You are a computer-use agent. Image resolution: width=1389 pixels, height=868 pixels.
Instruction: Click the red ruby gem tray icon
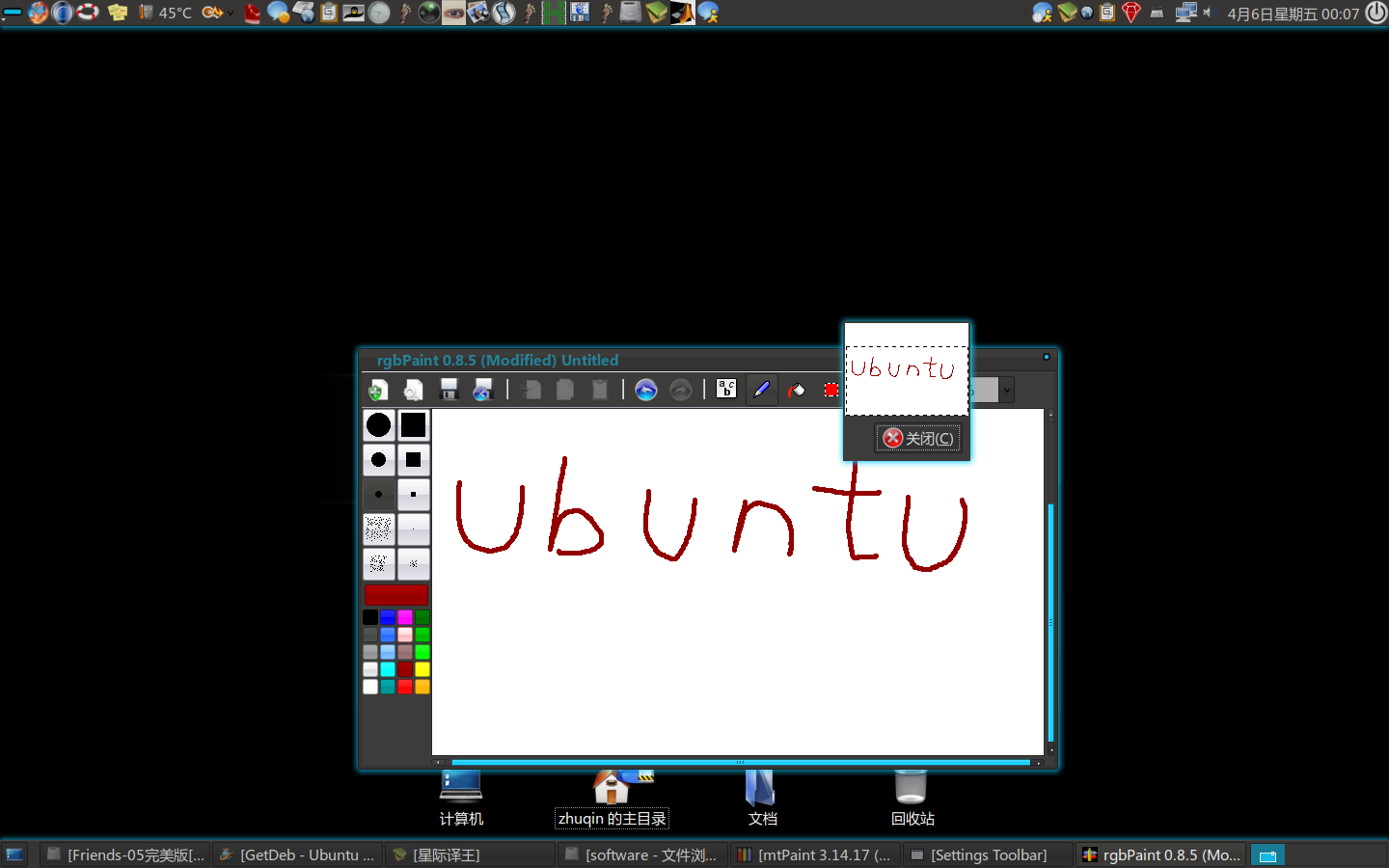pos(1131,13)
